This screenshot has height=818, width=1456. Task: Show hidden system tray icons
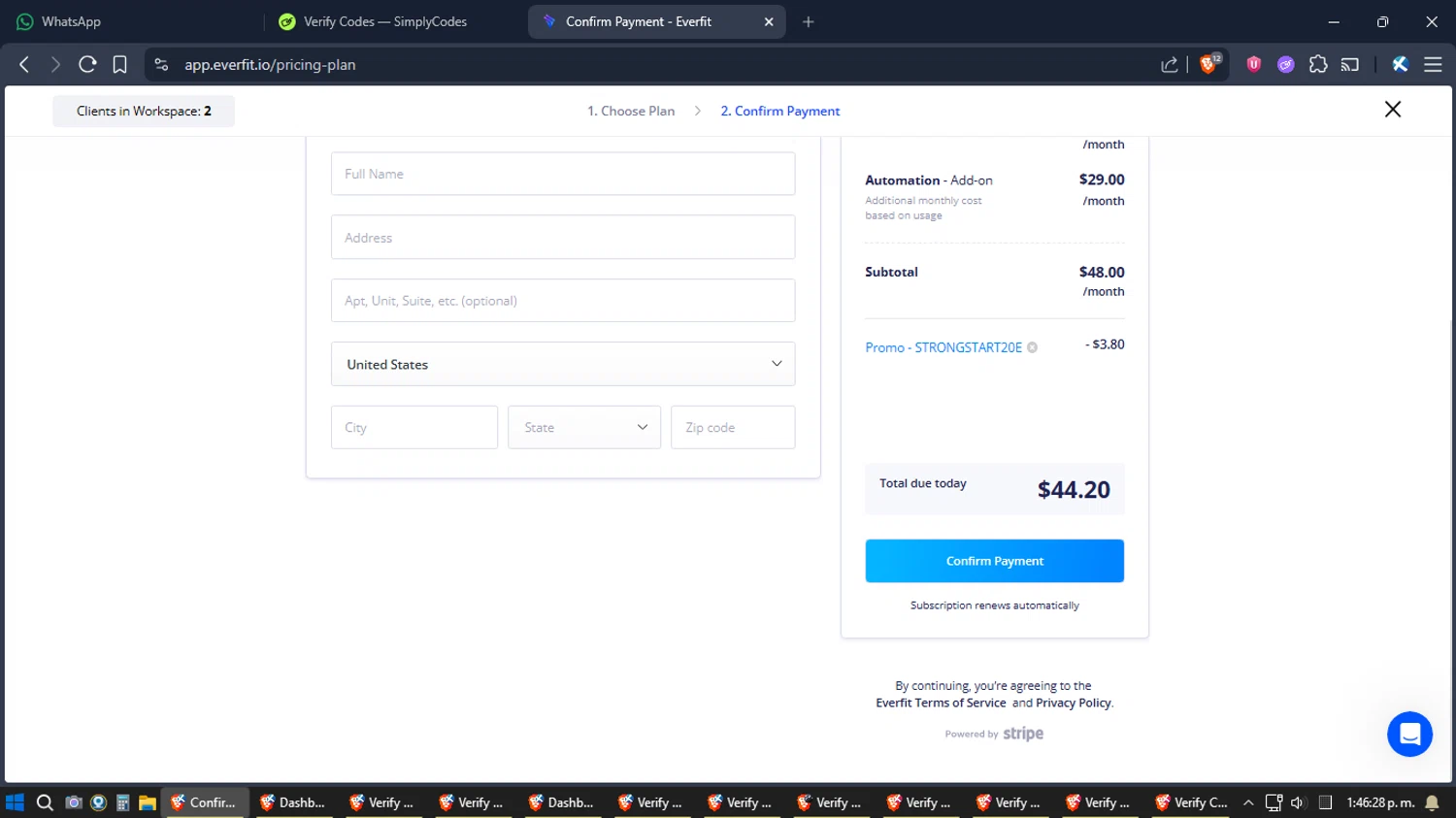tap(1248, 802)
